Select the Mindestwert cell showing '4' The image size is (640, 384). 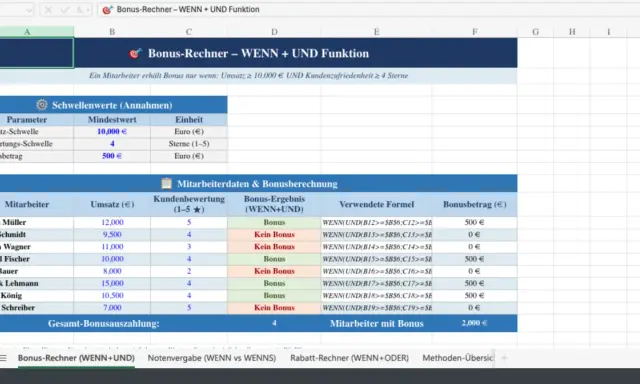[112, 144]
